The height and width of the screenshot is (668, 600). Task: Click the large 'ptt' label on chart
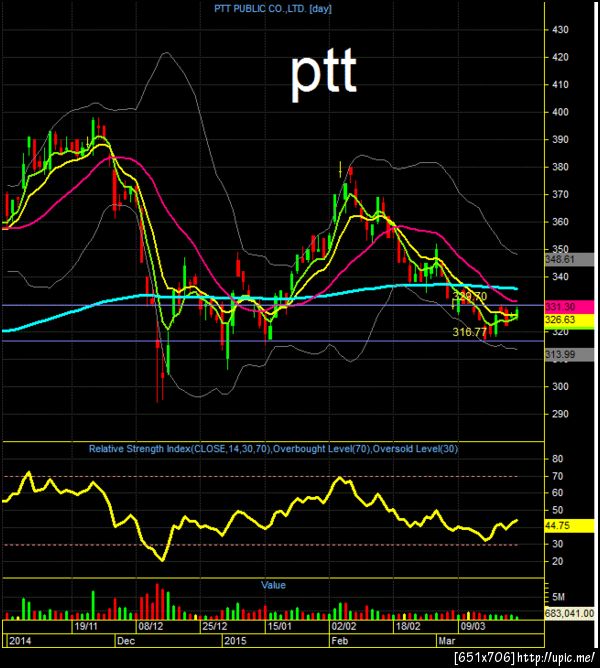[x=324, y=75]
